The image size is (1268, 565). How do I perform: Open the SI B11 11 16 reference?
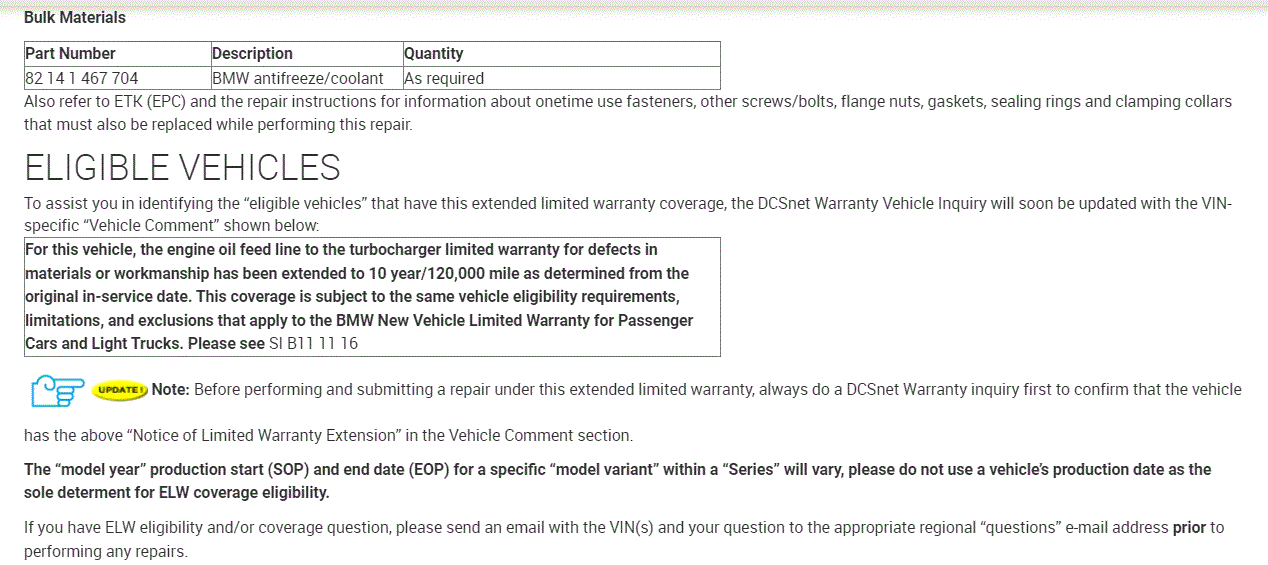[x=313, y=343]
